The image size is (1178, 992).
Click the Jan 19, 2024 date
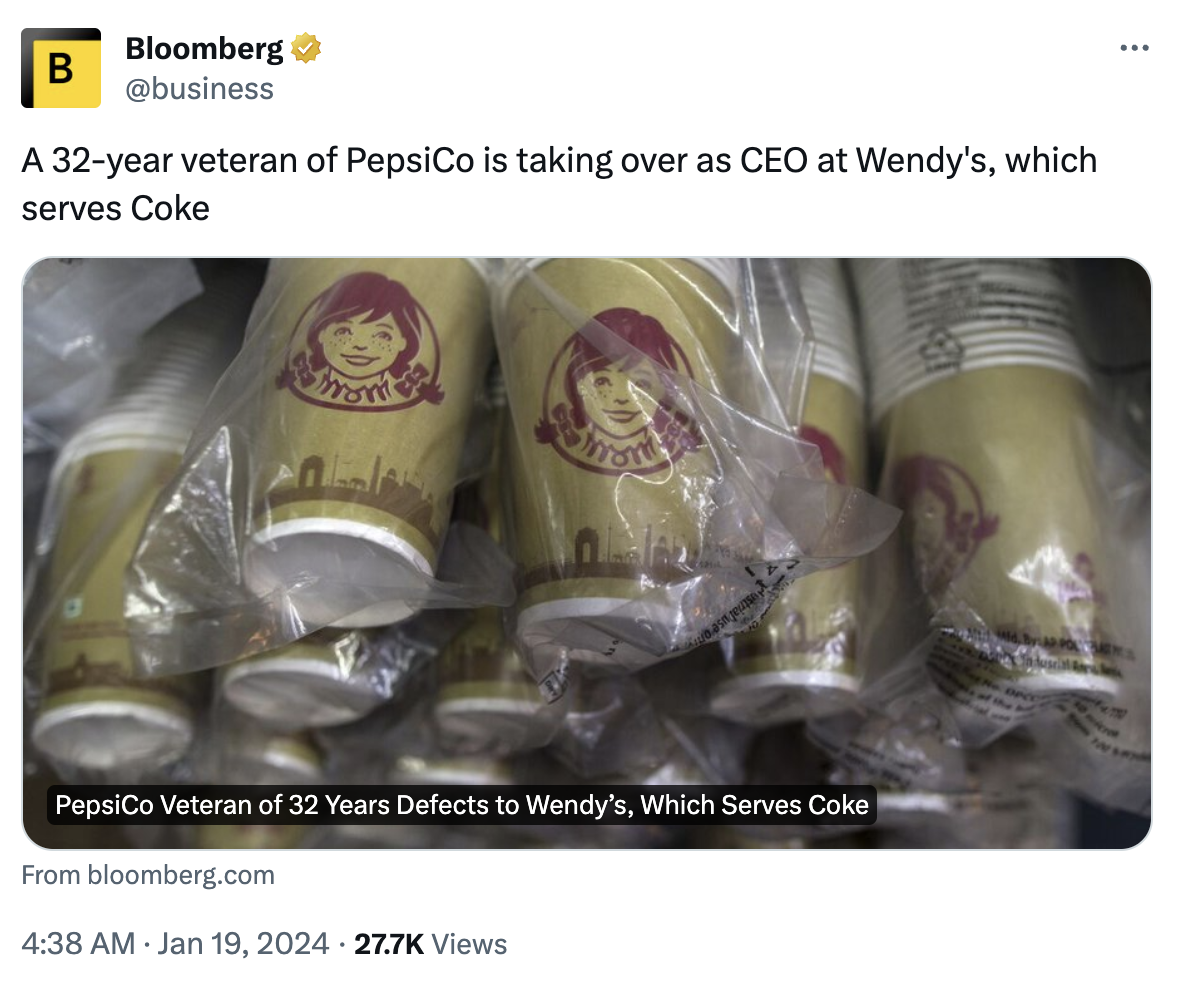[243, 943]
